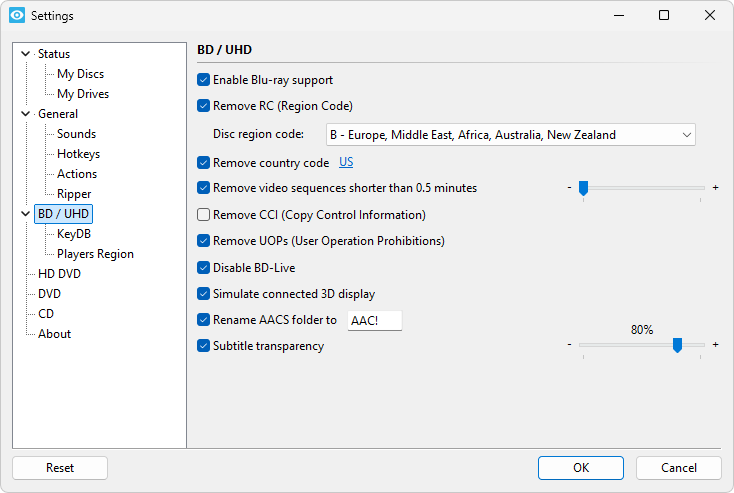
Task: Go to the Hotkeys settings
Action: [78, 154]
